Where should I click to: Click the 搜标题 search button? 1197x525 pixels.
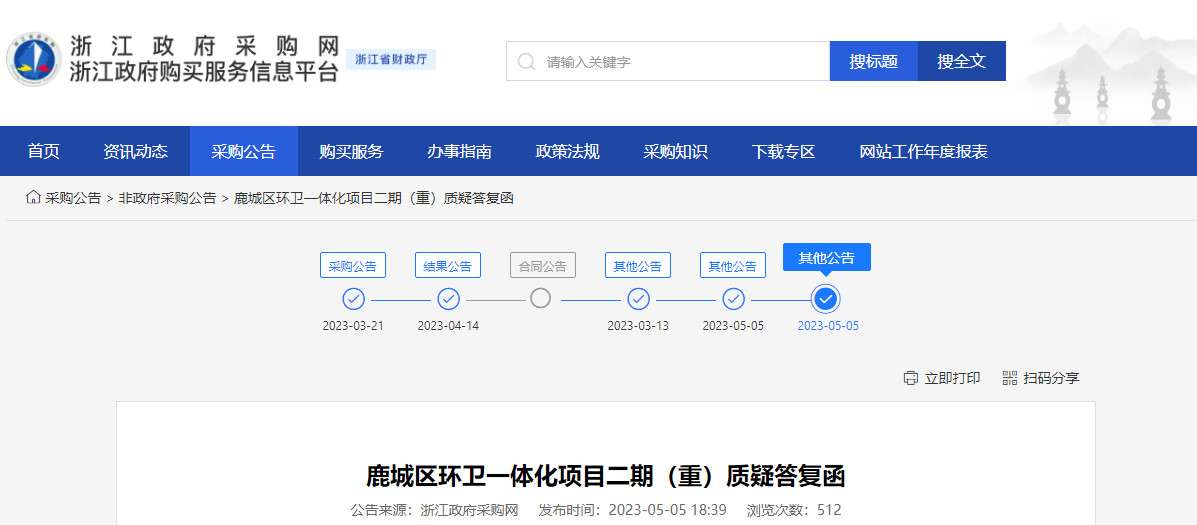(873, 61)
